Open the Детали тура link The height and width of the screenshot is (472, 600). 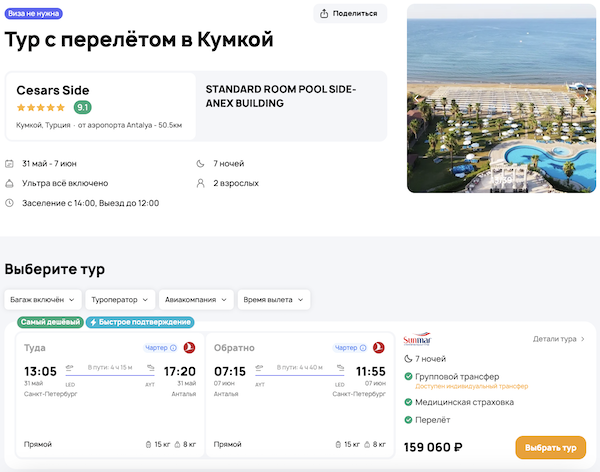pyautogui.click(x=559, y=339)
